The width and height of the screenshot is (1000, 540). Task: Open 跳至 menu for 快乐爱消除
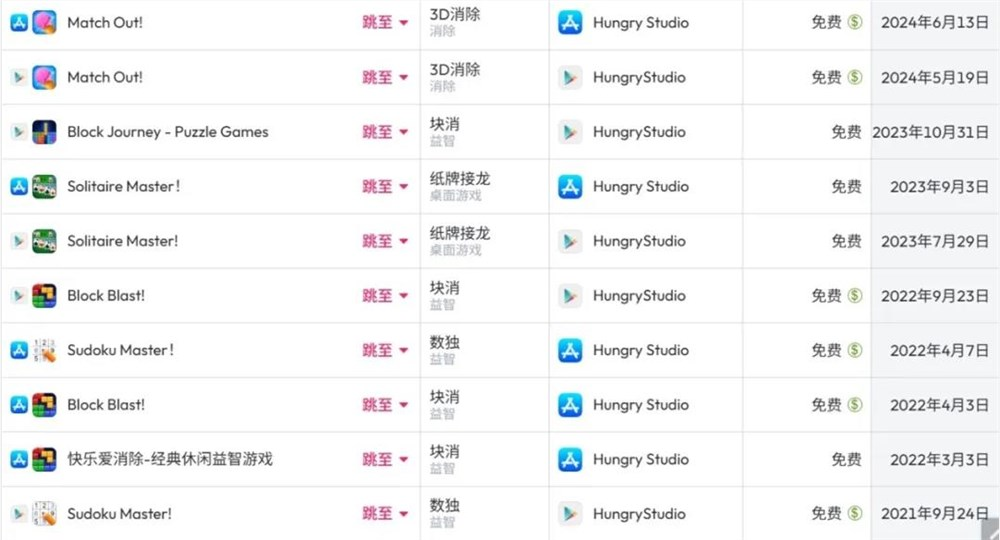coord(385,460)
